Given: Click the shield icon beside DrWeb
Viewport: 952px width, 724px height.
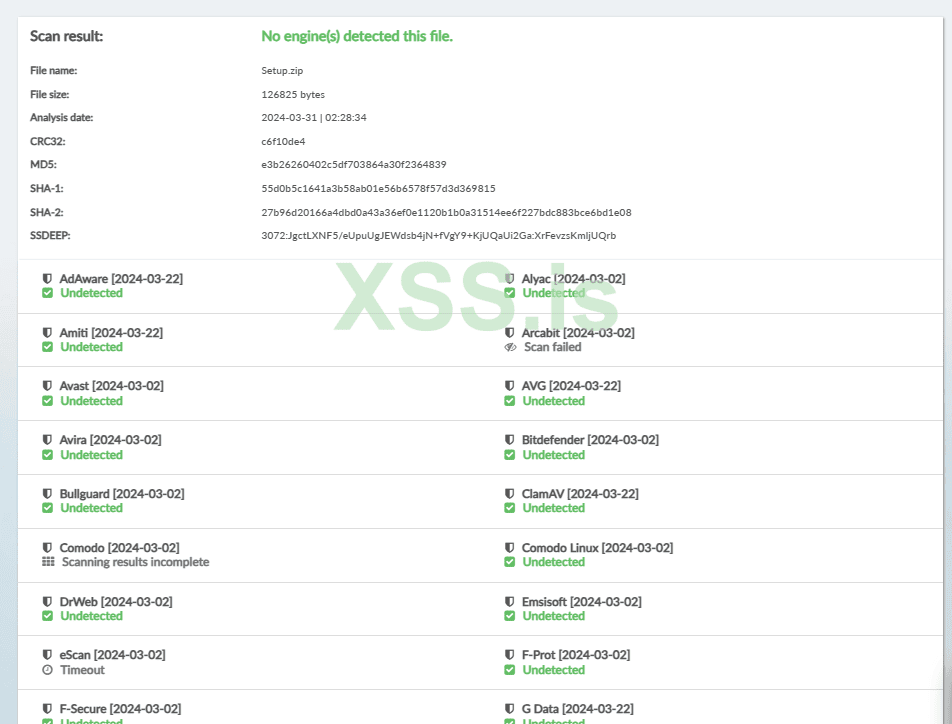Looking at the screenshot, I should 47,602.
